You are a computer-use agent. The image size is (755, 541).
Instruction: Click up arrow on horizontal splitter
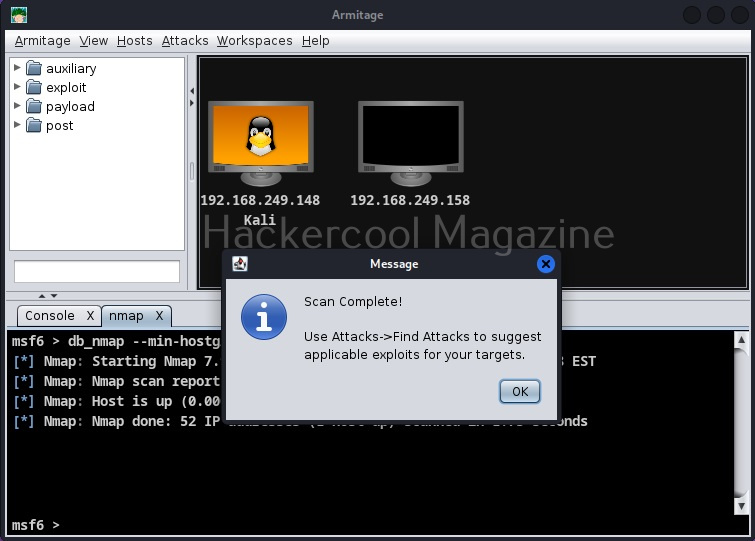(x=42, y=296)
